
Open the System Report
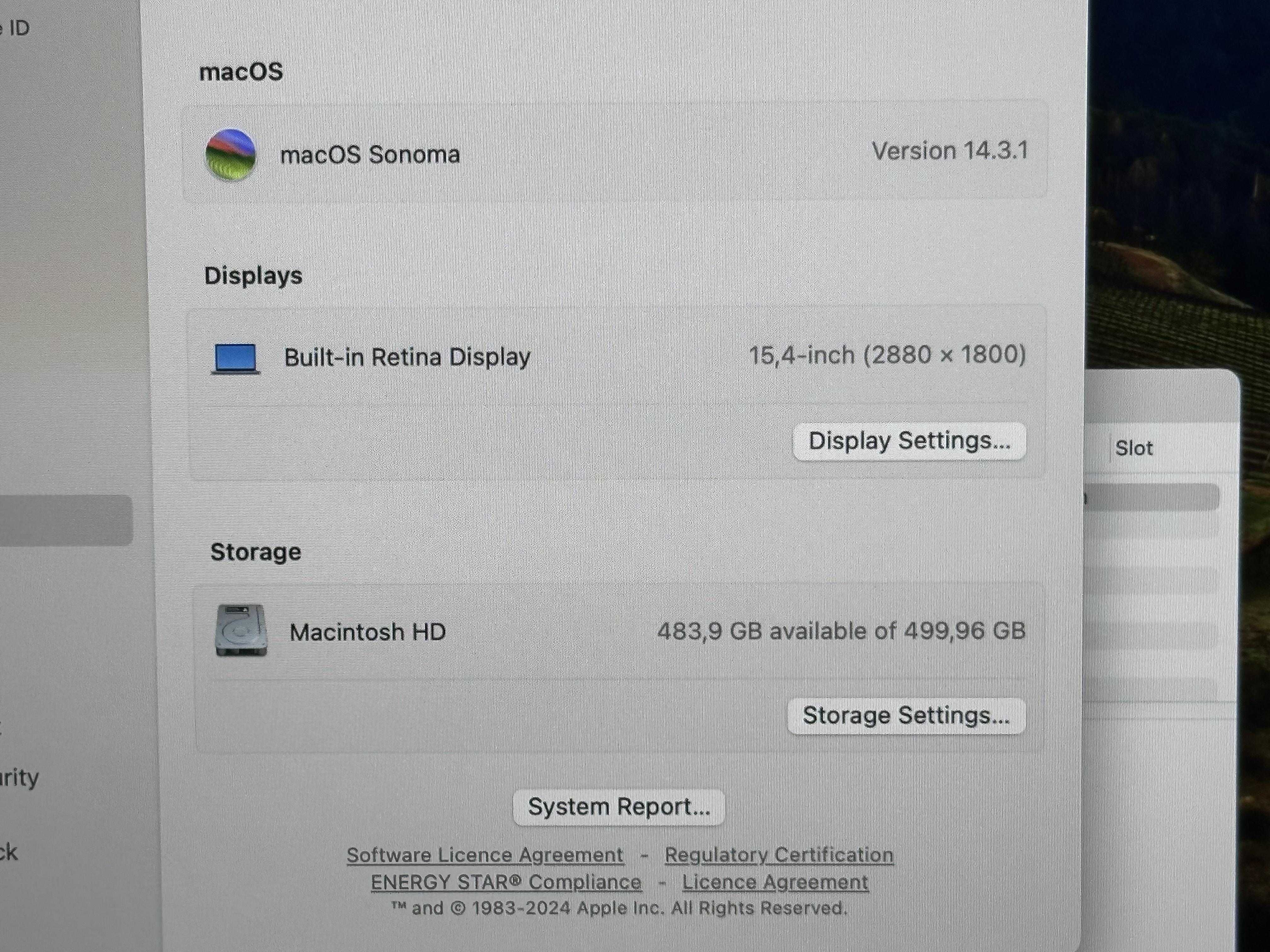click(x=619, y=807)
